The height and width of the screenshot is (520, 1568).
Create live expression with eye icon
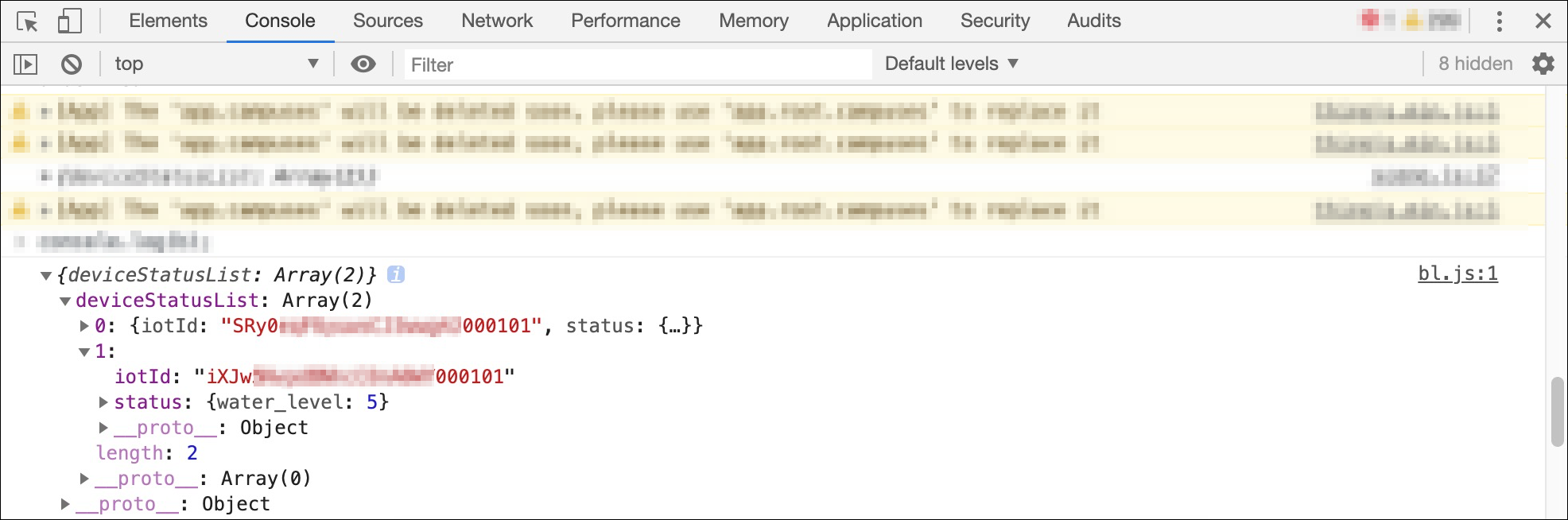(x=363, y=64)
